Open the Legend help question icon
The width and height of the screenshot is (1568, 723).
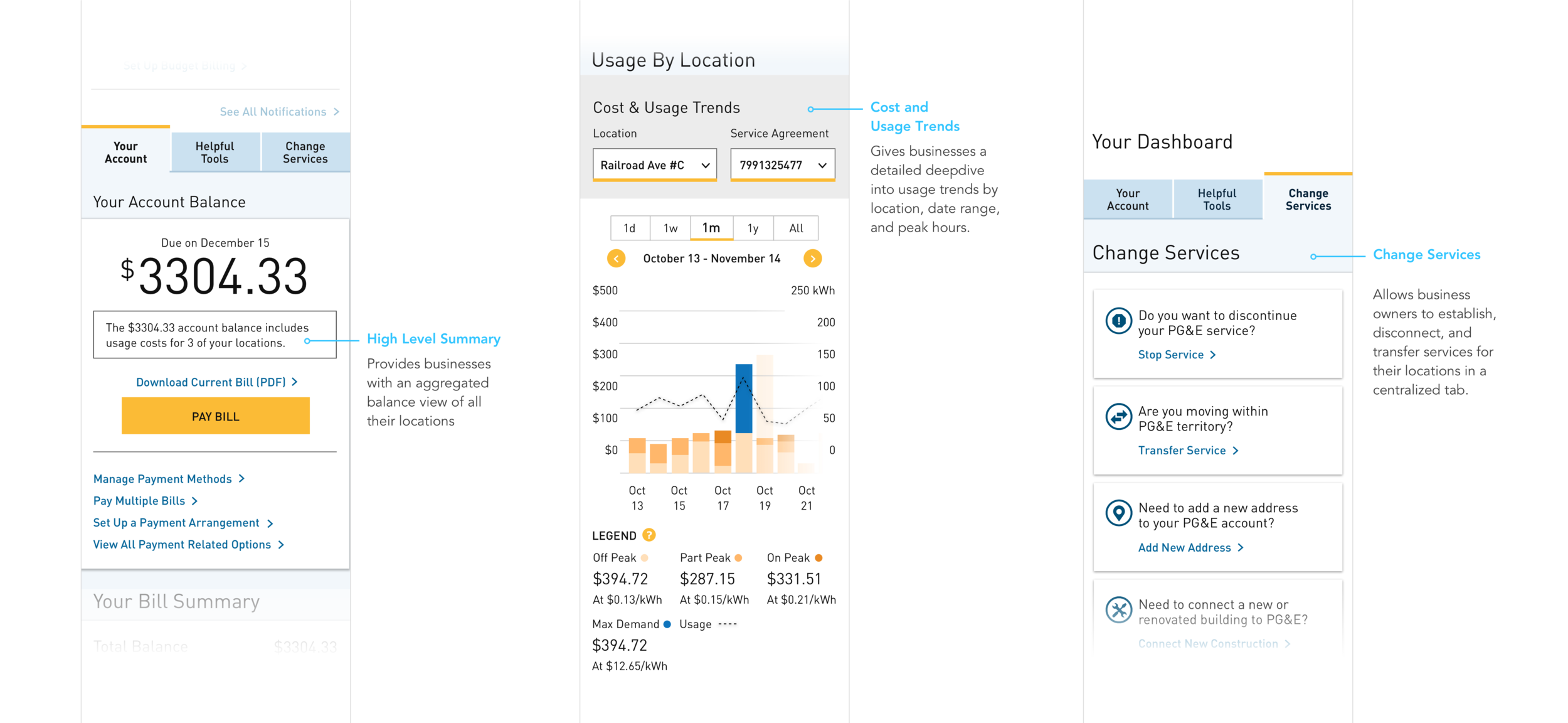click(649, 535)
